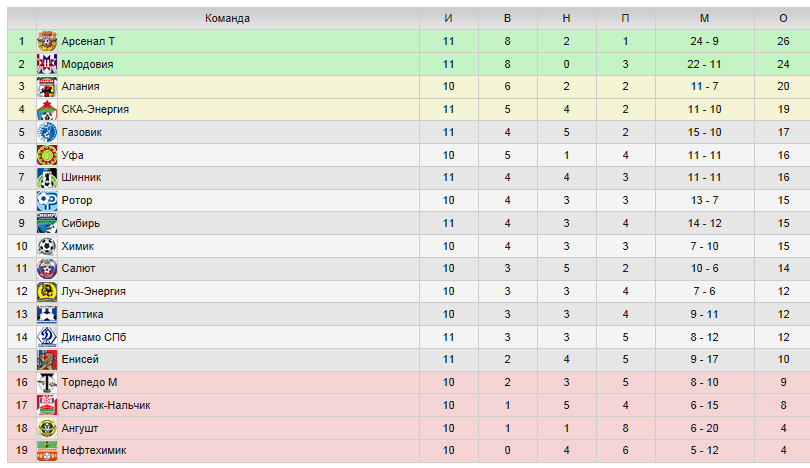This screenshot has width=810, height=468.
Task: Click the М goals column header
Action: point(705,18)
